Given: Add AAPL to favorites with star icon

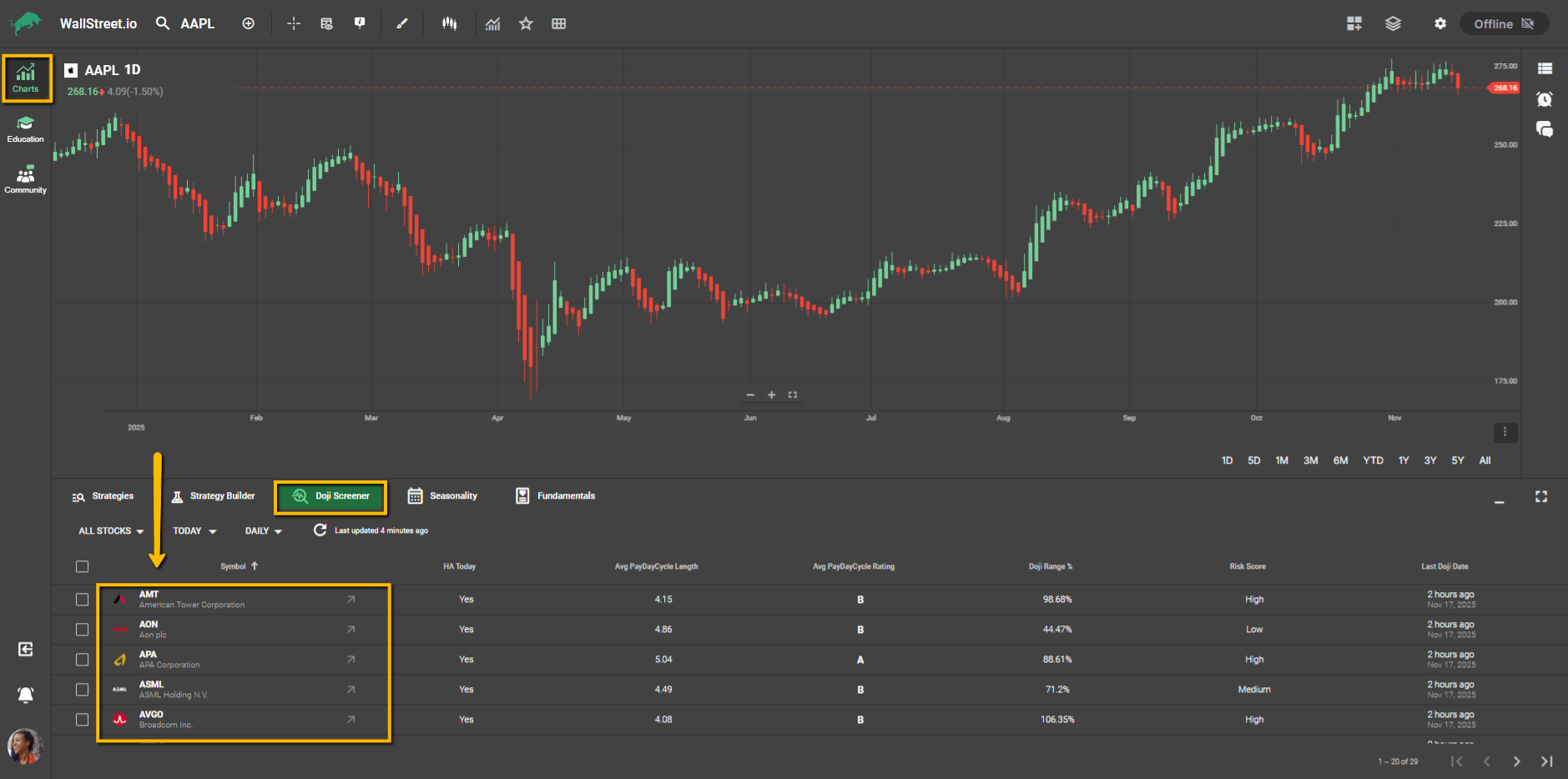Looking at the screenshot, I should click(x=526, y=24).
